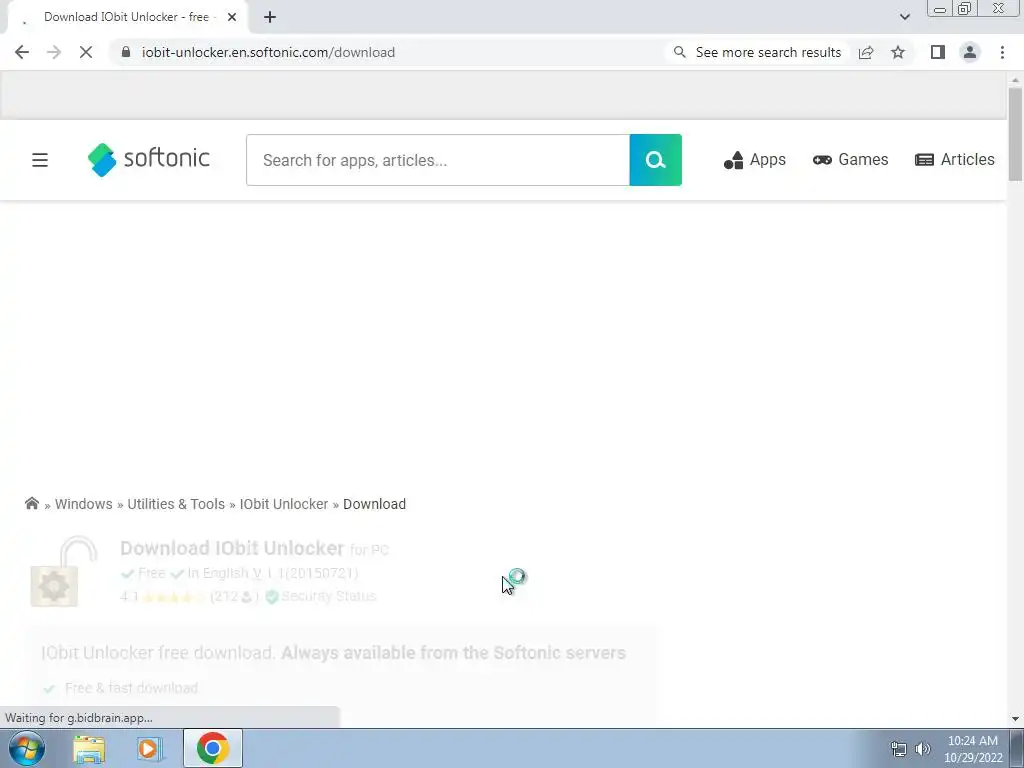Screen dimensions: 1024x768
Task: Focus the Search for apps, articles field
Action: click(438, 160)
